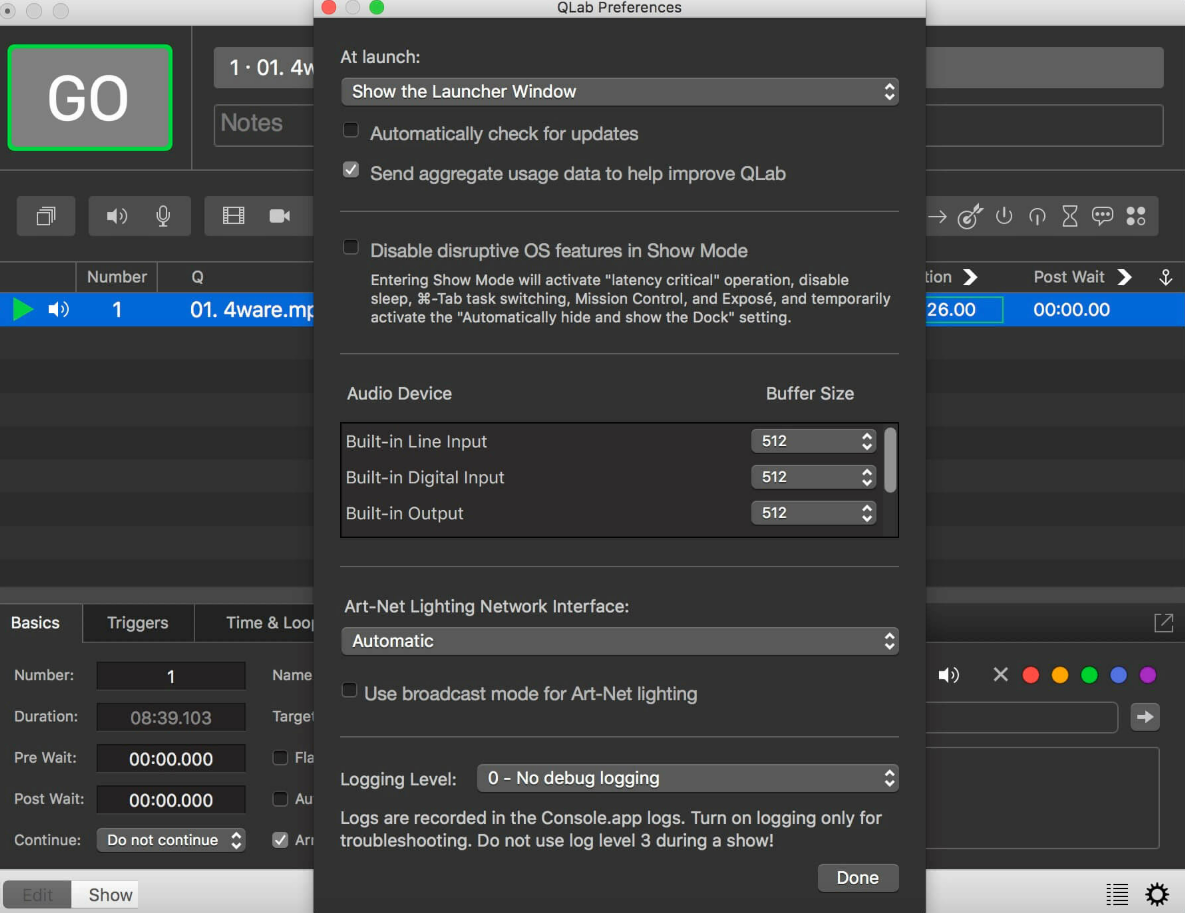
Task: Select the green cue color
Action: pyautogui.click(x=1089, y=675)
